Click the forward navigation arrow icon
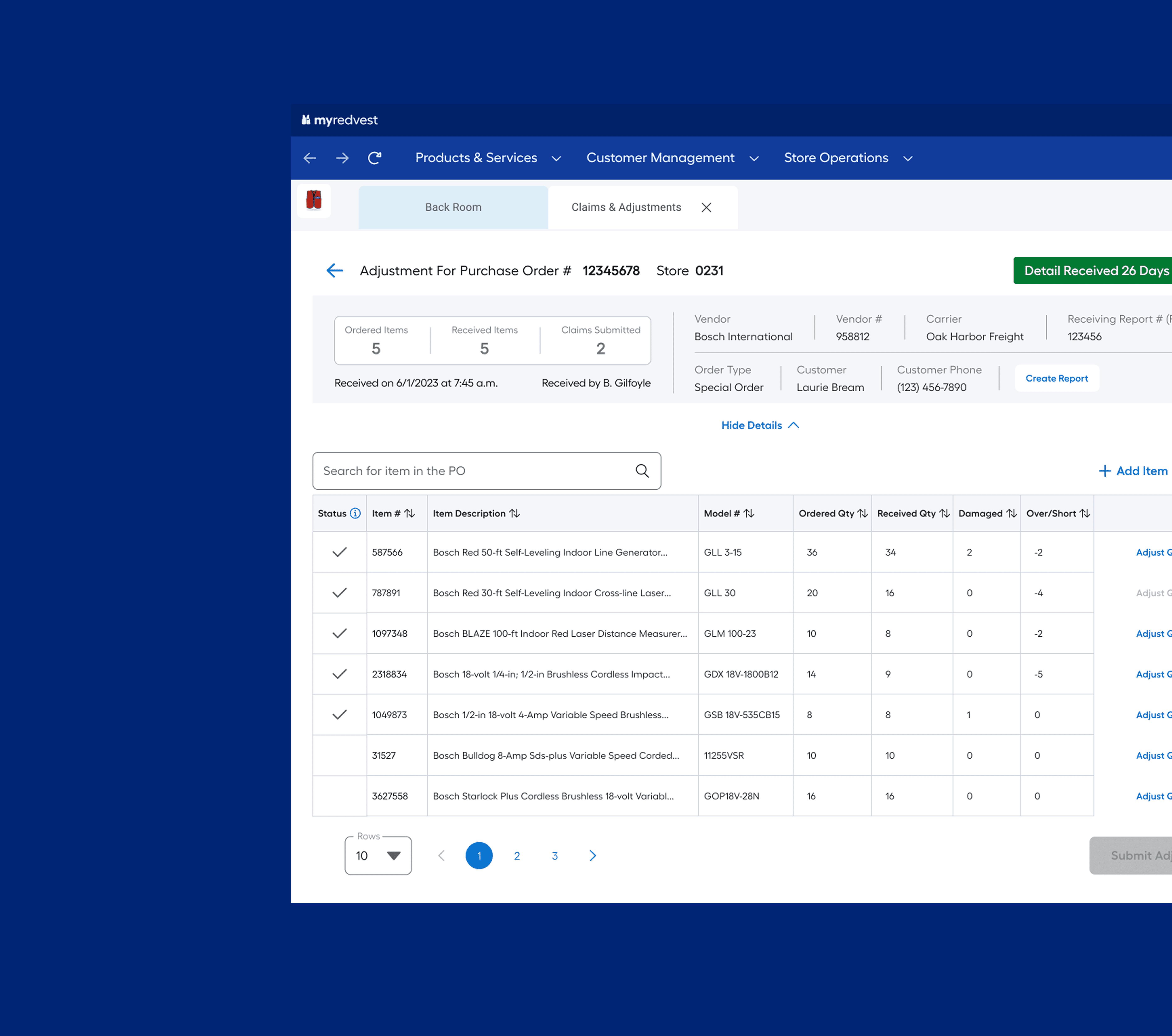1172x1036 pixels. [x=342, y=158]
